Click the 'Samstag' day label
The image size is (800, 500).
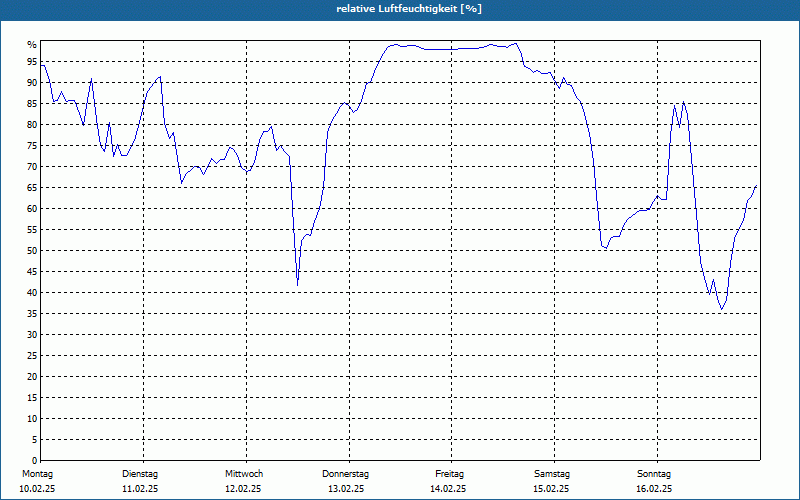552,474
